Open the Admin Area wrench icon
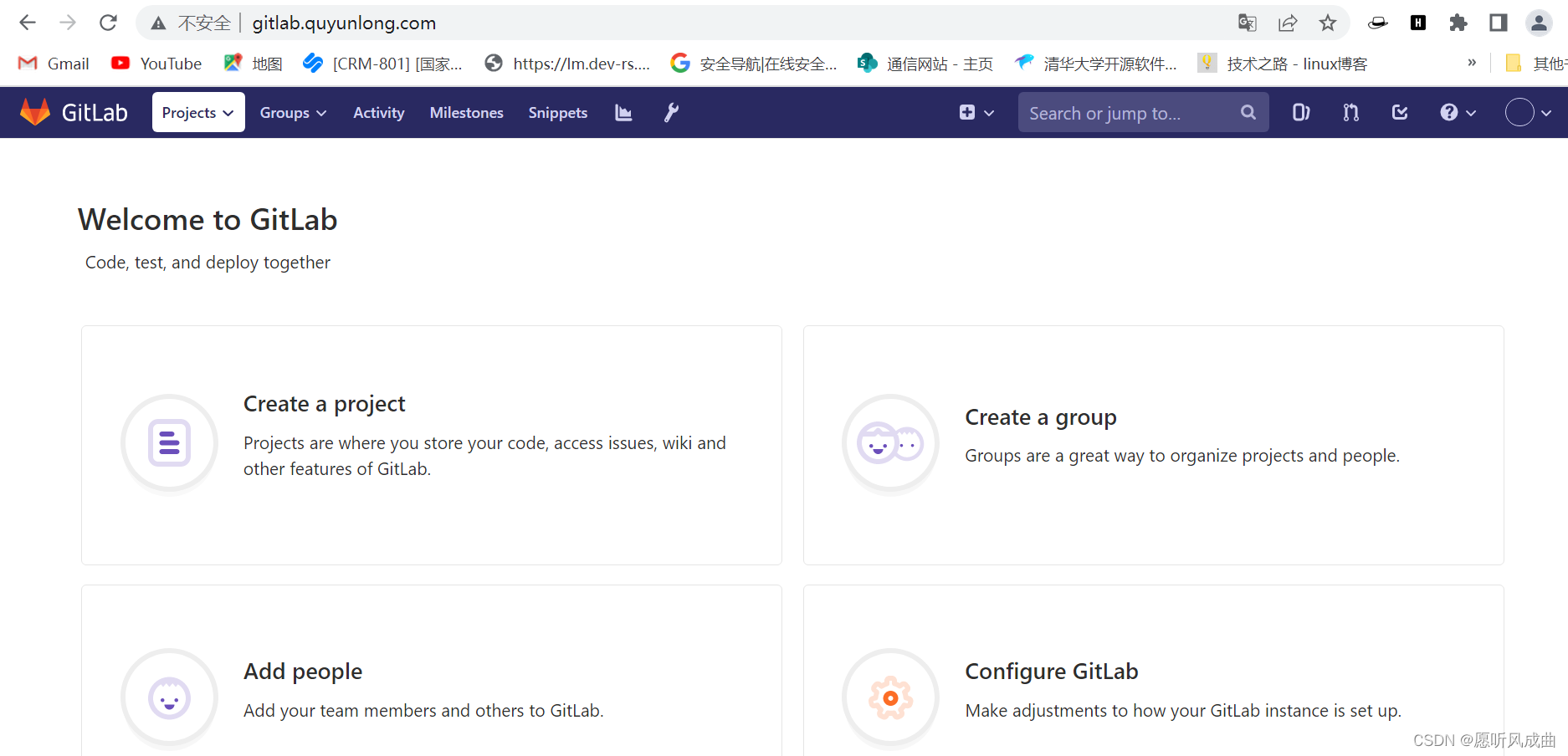1568x756 pixels. 670,112
